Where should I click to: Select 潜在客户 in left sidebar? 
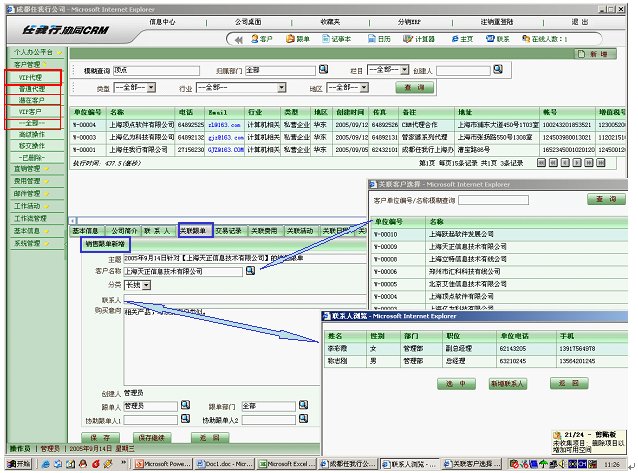click(x=31, y=100)
